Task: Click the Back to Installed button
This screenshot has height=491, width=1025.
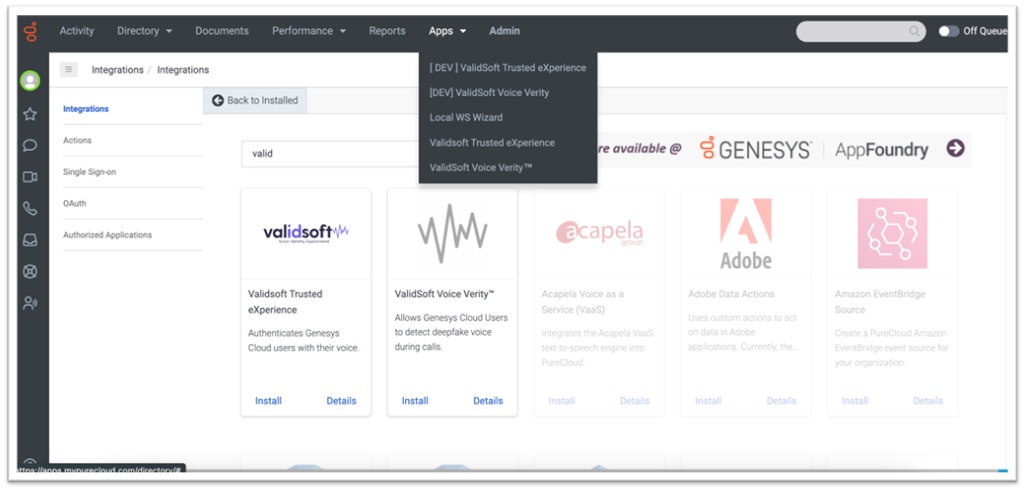Action: click(255, 101)
